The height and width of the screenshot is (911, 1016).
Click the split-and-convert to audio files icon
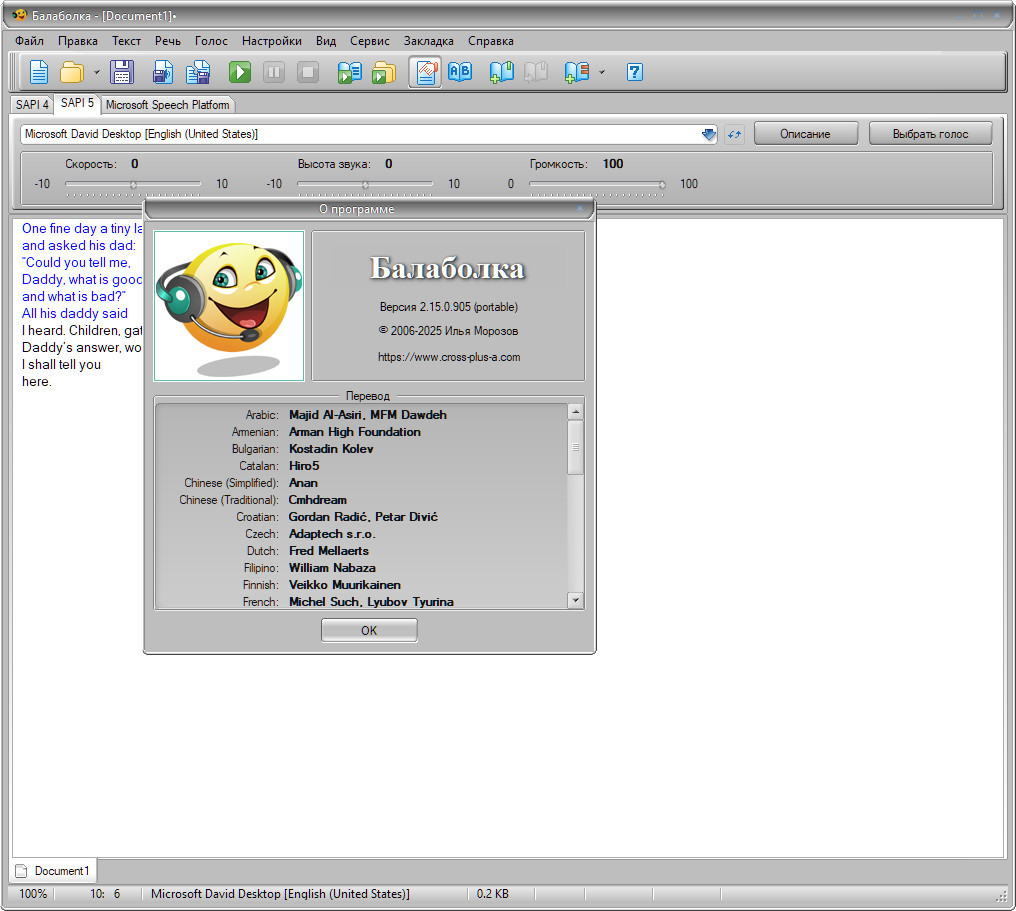click(198, 72)
